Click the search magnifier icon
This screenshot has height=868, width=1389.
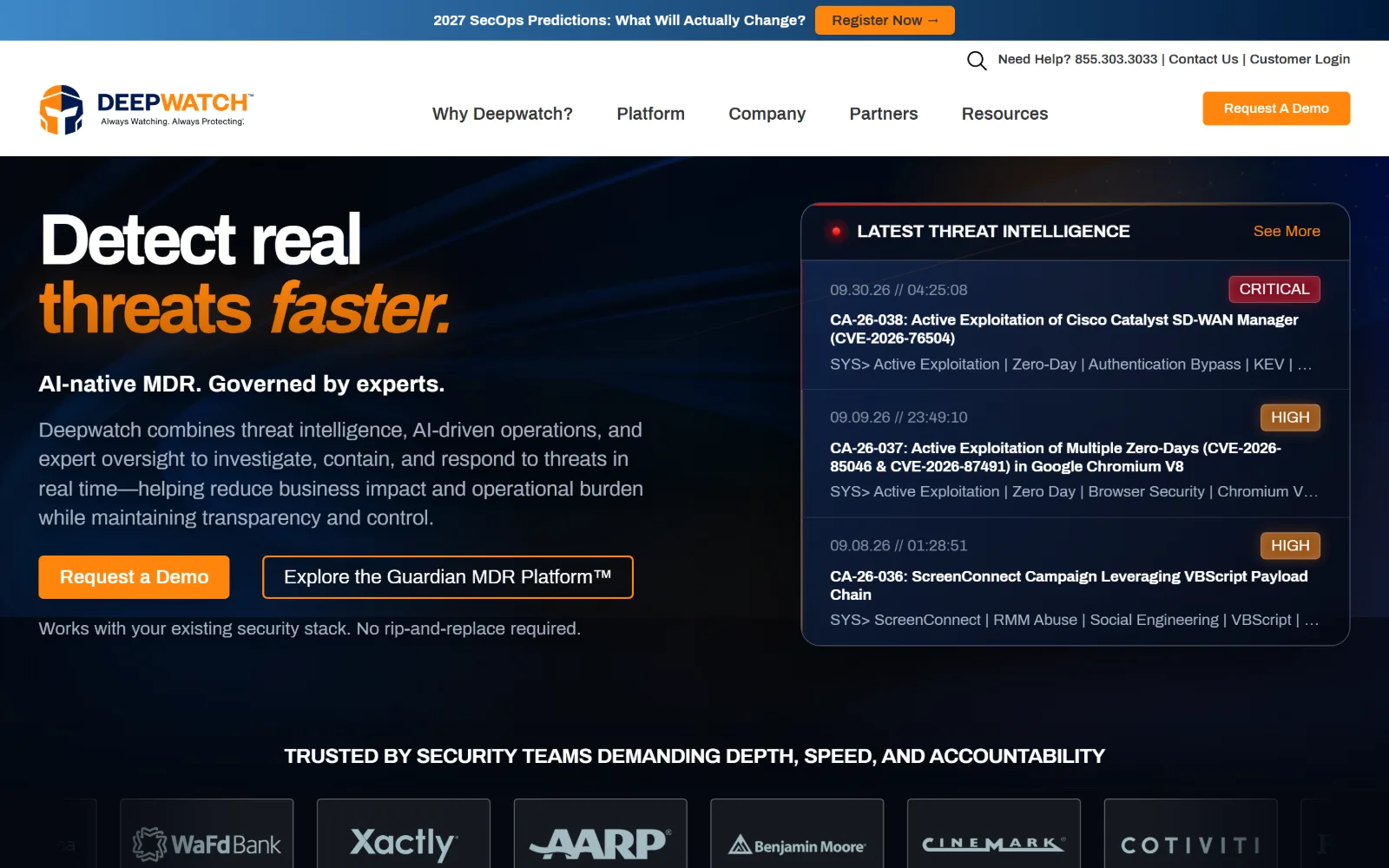[x=977, y=60]
